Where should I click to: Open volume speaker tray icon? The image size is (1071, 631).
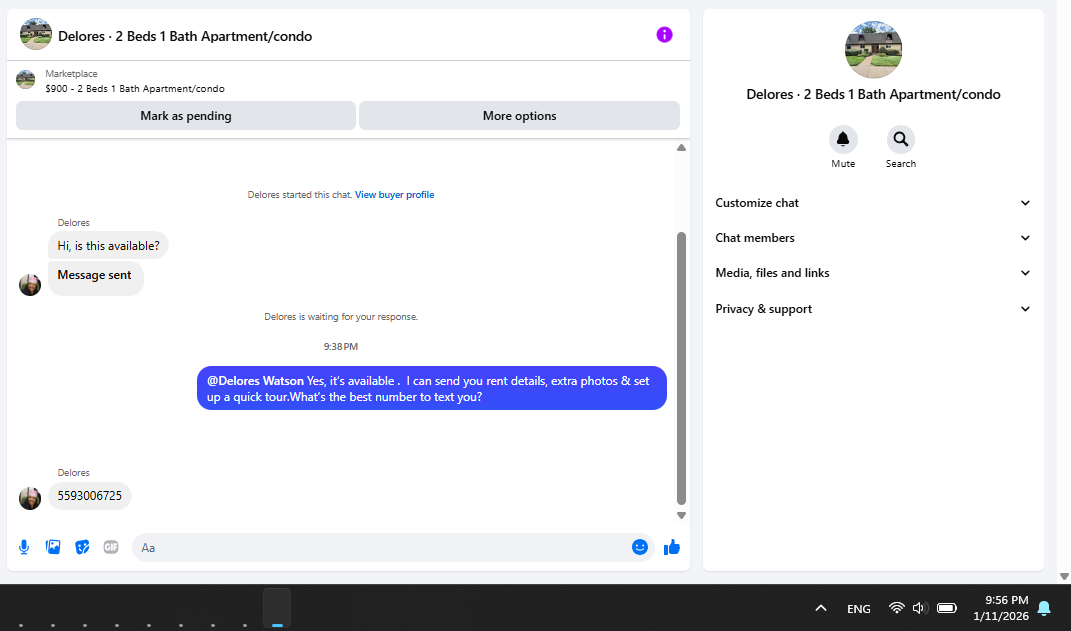point(920,608)
